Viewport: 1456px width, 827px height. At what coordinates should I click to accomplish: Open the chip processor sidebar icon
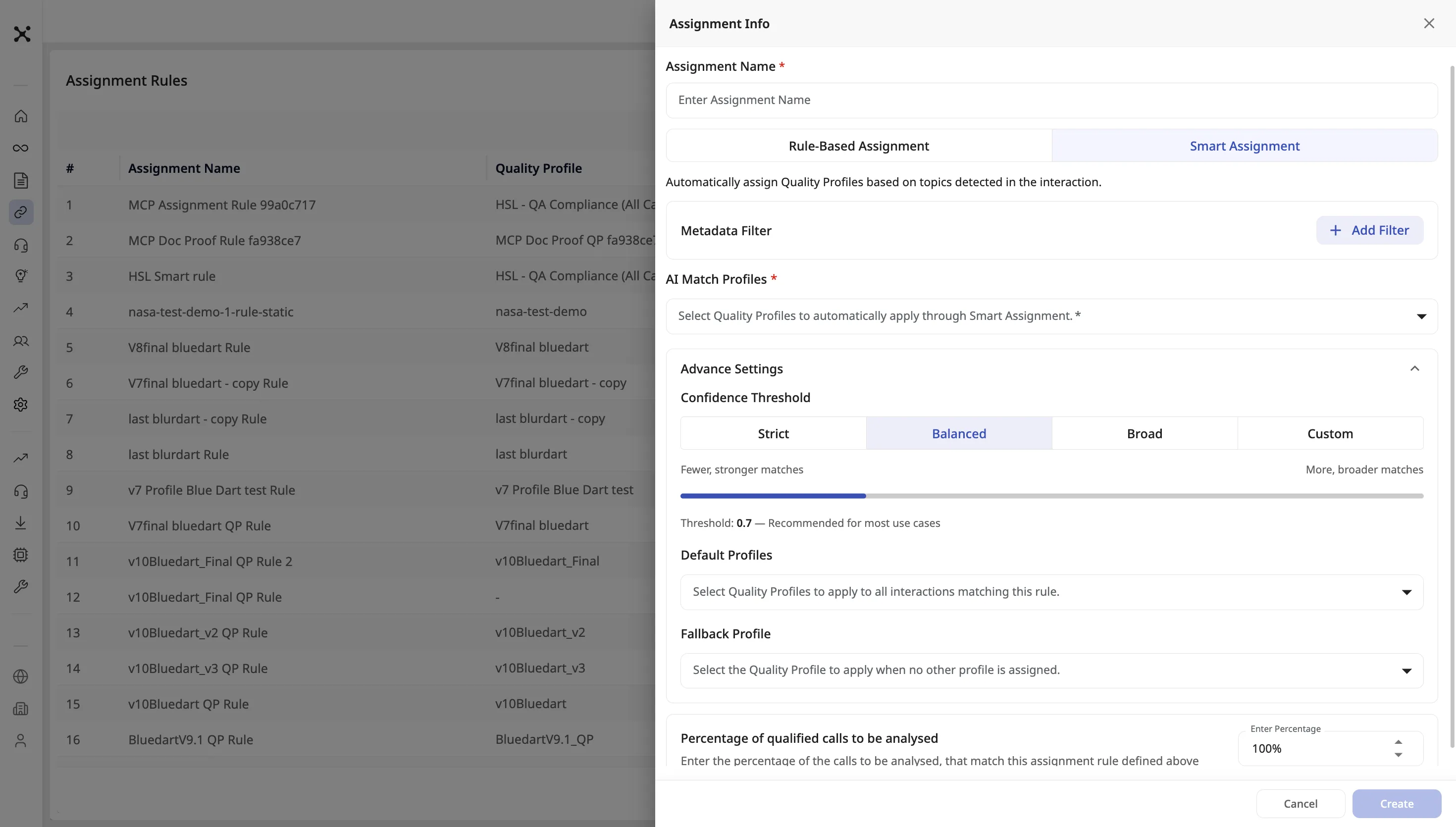(21, 555)
